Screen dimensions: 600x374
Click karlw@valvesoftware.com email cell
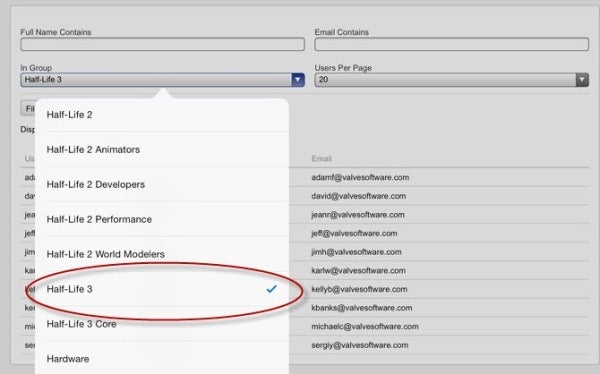tap(358, 271)
